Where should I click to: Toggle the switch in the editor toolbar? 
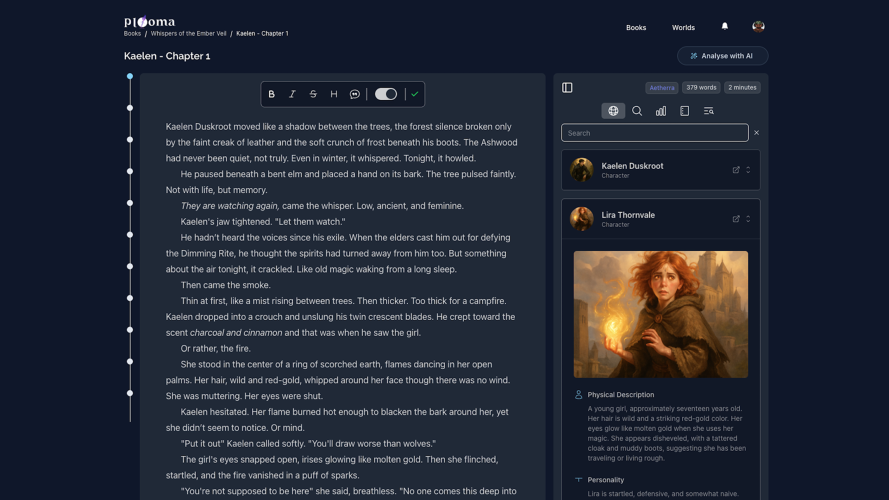tap(386, 94)
